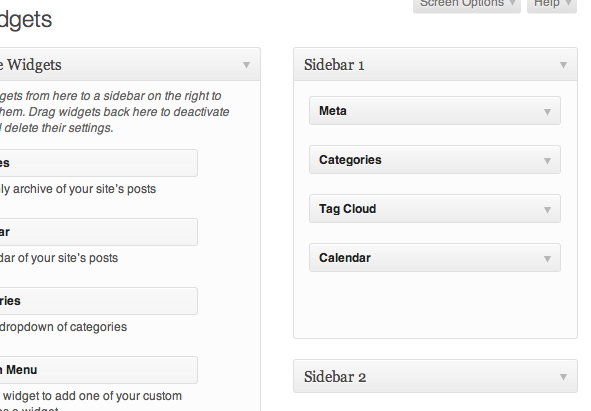Select the Categories widget title in Sidebar 1
The height and width of the screenshot is (411, 591).
tap(350, 160)
